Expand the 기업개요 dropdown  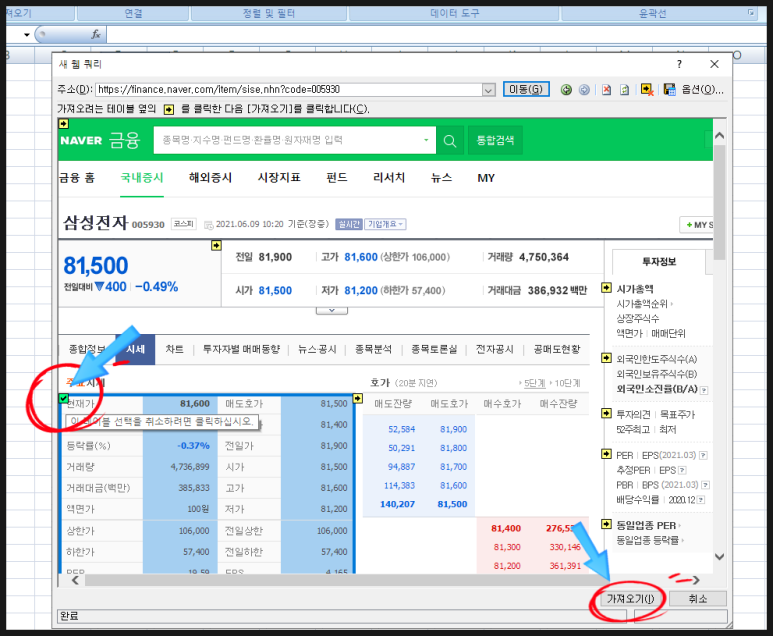tap(386, 224)
